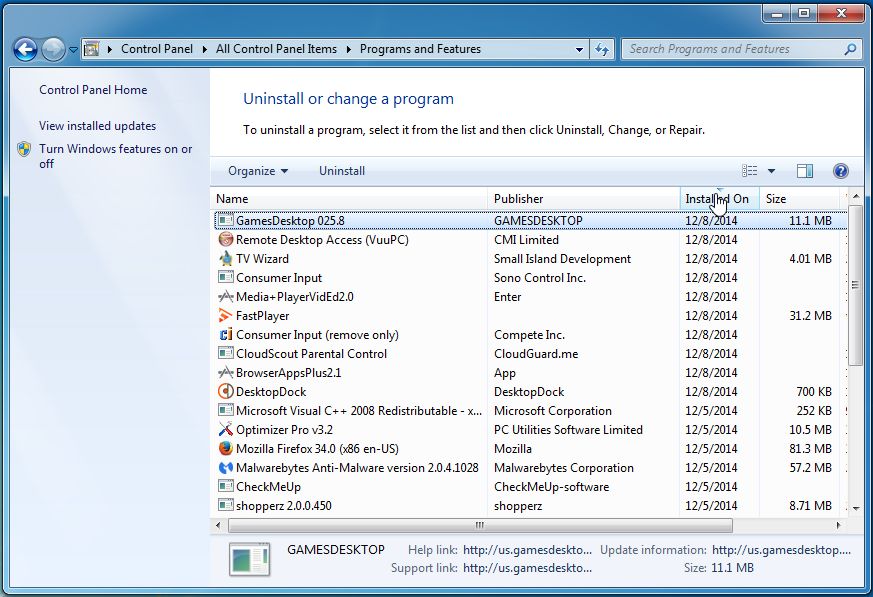Click the Uninstall toolbar button
Image resolution: width=873 pixels, height=597 pixels.
(342, 171)
